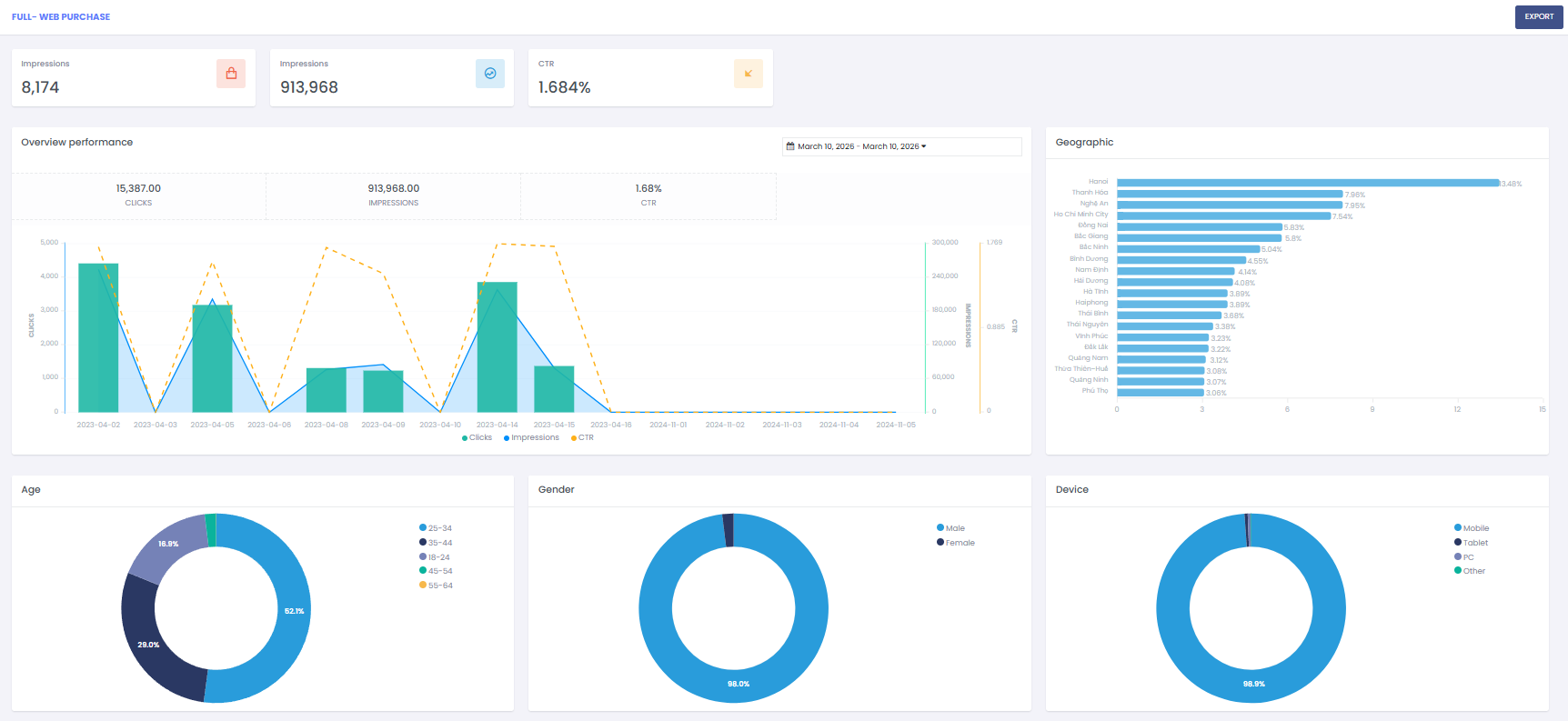Select the 1.68% CTR metric tab
1568x721 pixels.
pyautogui.click(x=648, y=195)
